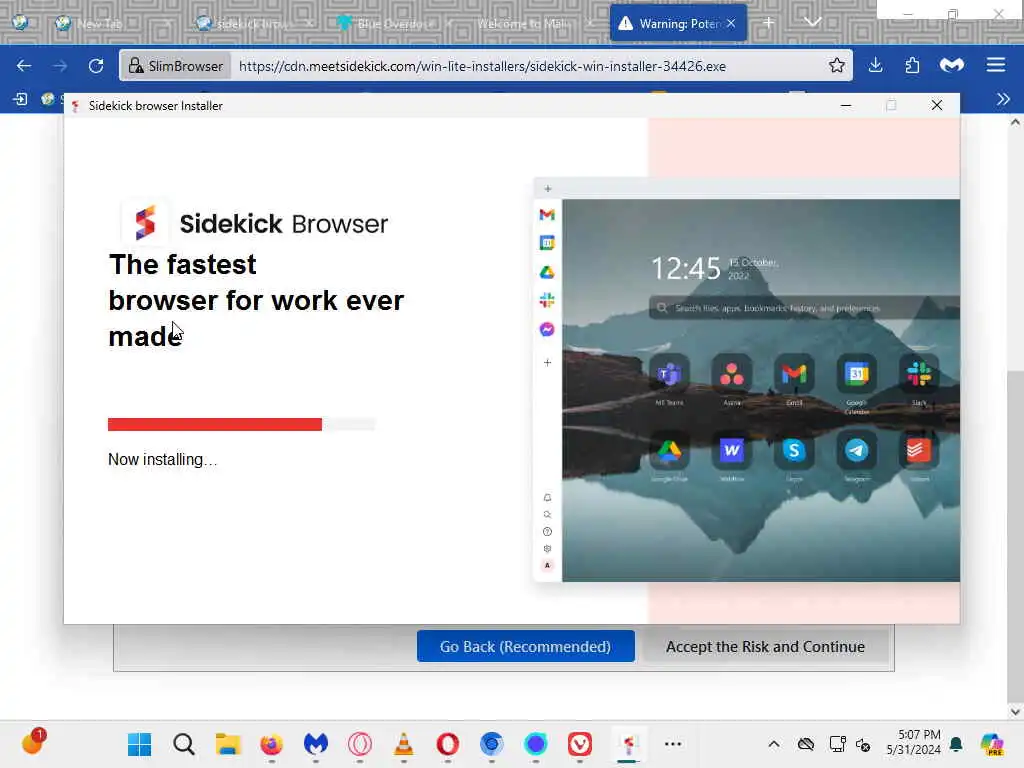Open Firefox from the taskbar
1024x768 pixels.
coord(272,744)
